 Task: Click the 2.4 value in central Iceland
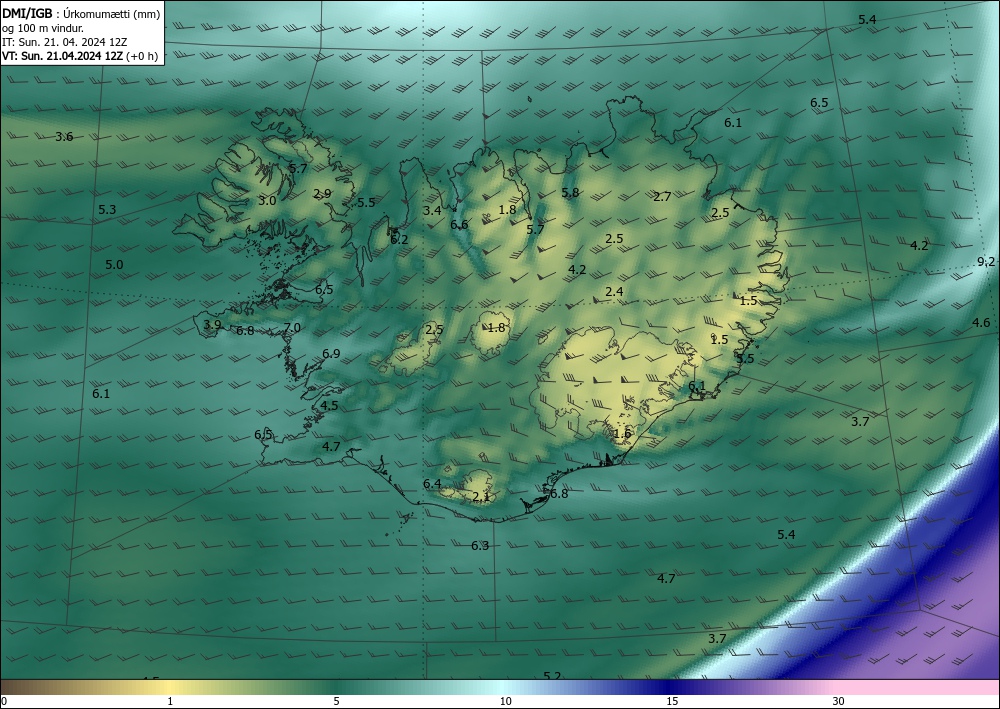click(x=614, y=292)
